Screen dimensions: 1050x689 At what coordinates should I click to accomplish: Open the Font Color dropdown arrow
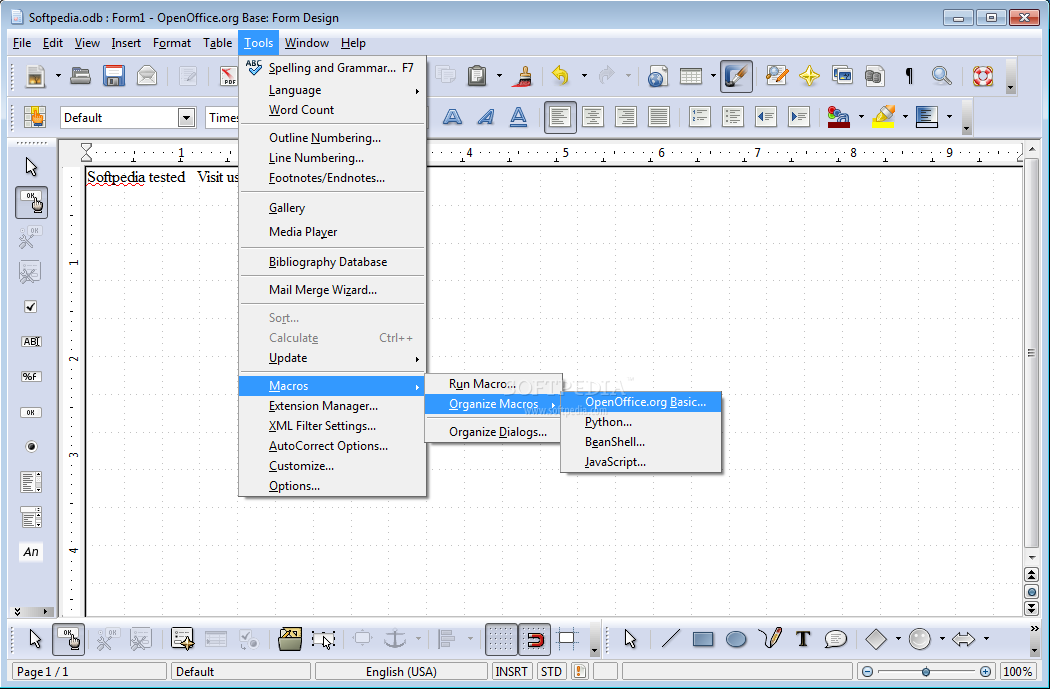click(x=861, y=117)
